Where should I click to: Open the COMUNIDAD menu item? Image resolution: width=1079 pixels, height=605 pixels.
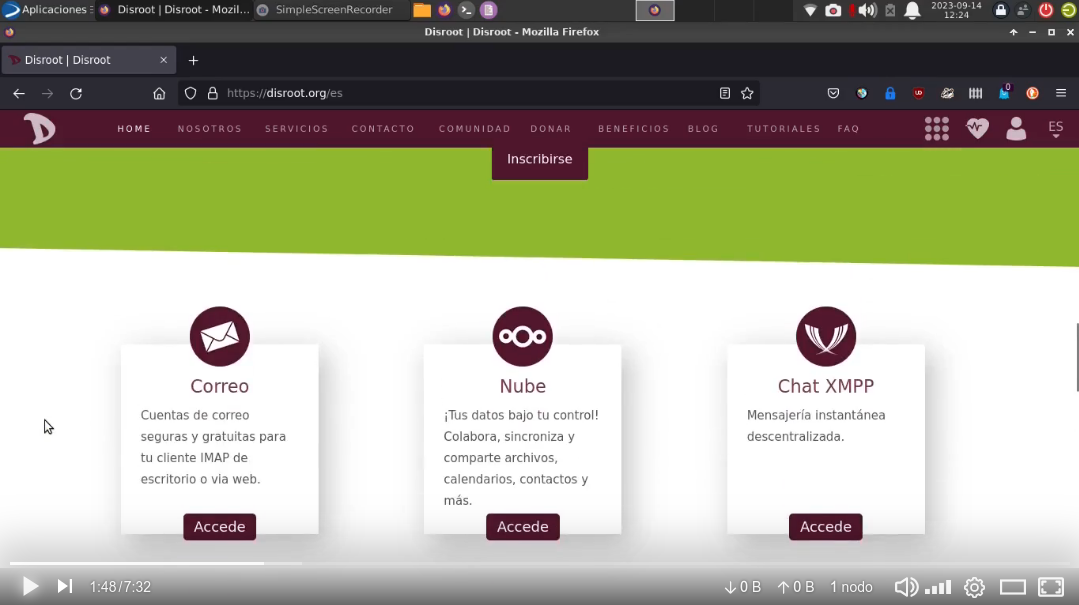click(x=475, y=129)
